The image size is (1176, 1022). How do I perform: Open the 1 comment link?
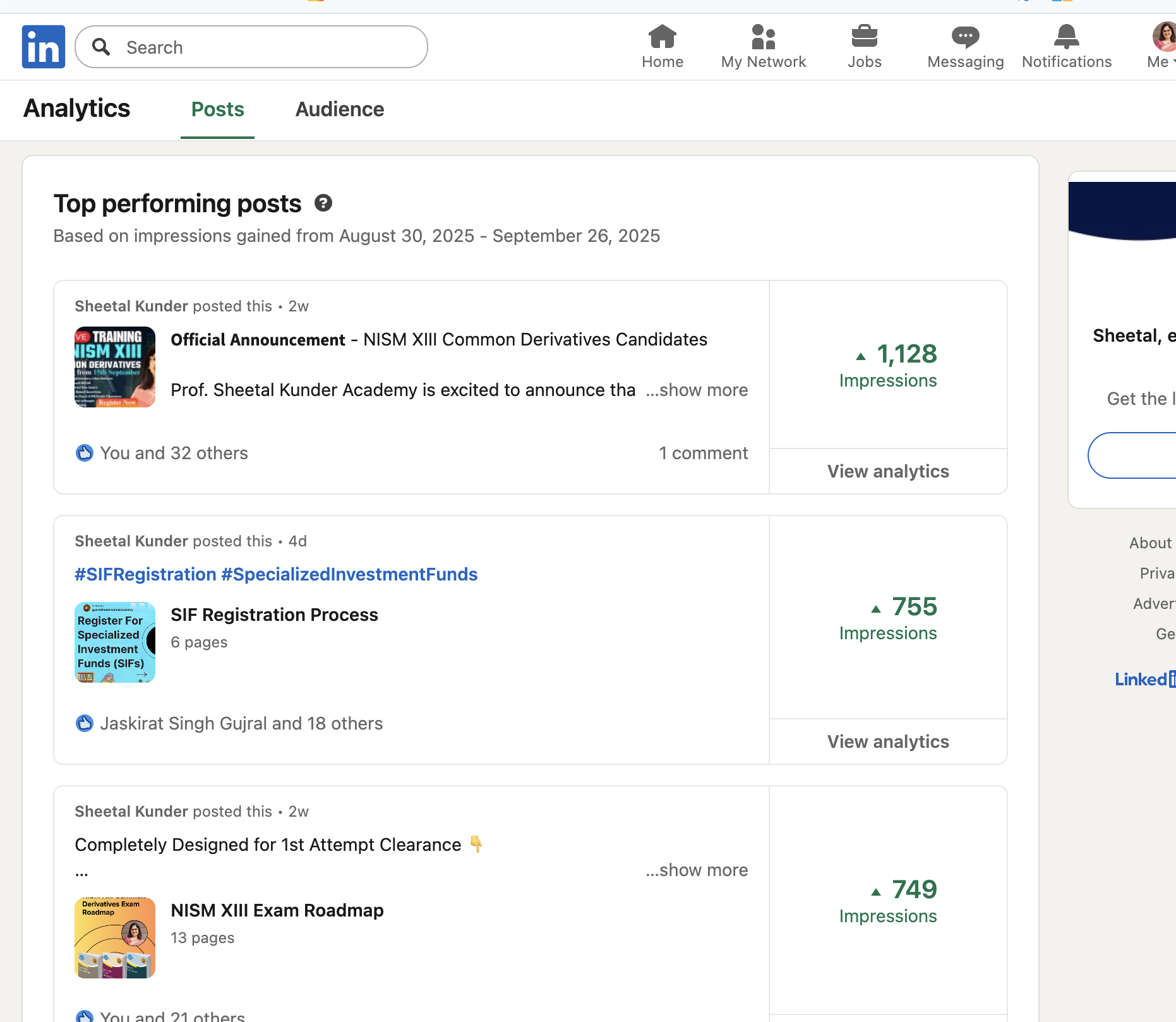704,454
